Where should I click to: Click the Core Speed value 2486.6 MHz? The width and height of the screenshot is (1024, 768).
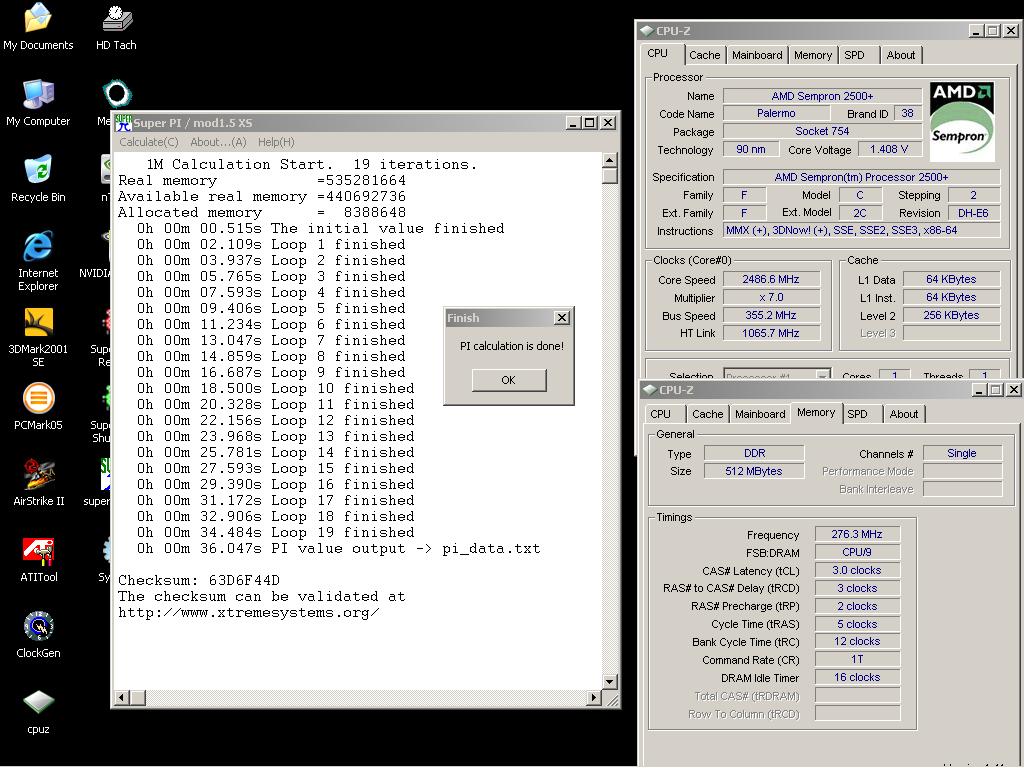[771, 280]
